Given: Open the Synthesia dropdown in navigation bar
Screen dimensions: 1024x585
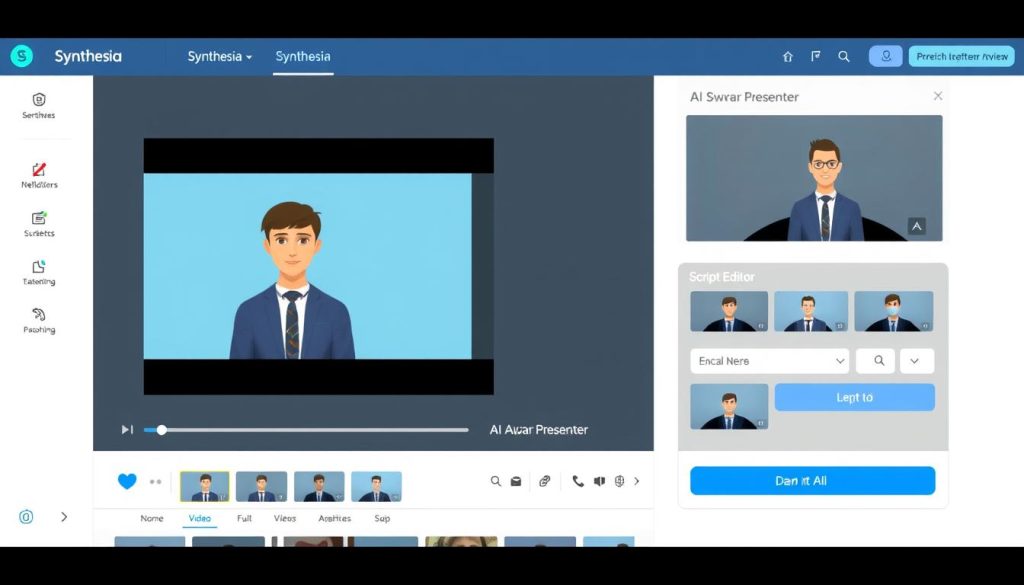Looking at the screenshot, I should (219, 57).
